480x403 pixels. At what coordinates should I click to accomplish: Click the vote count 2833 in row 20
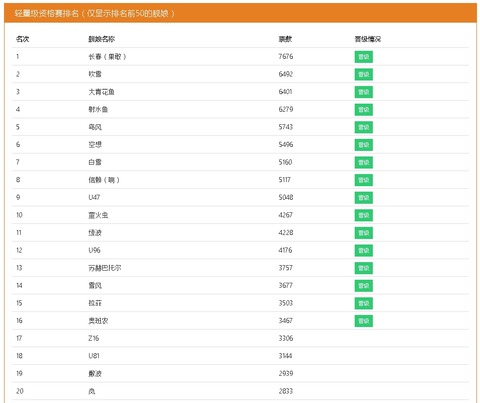(x=286, y=391)
